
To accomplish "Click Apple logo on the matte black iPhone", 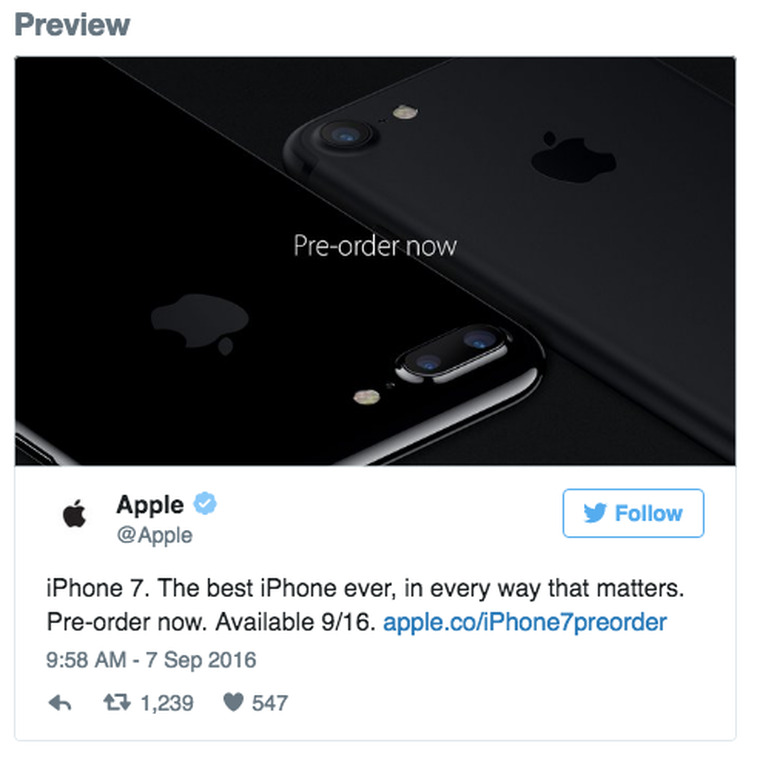I will pos(573,157).
